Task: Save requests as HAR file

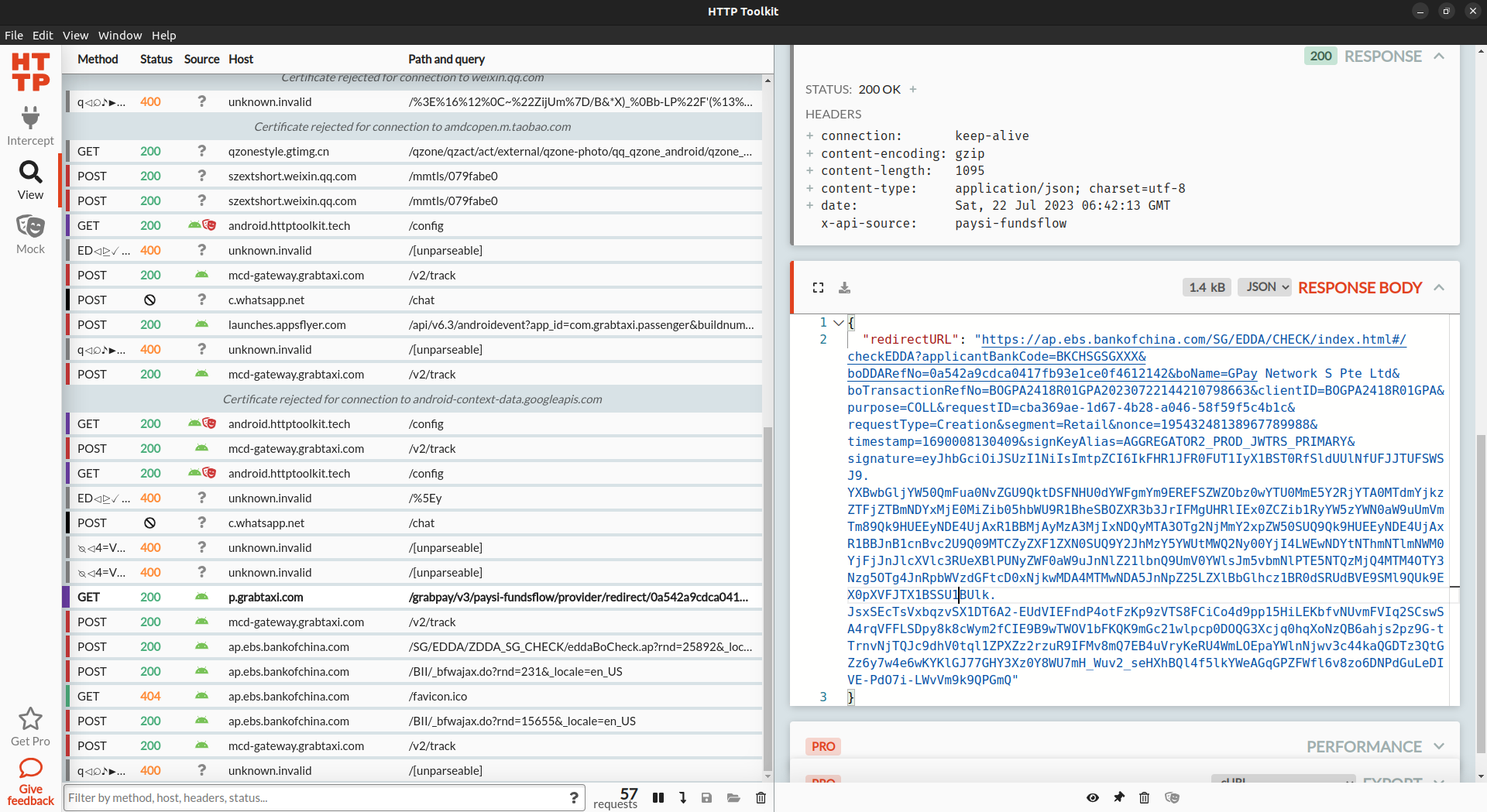Action: pyautogui.click(x=706, y=797)
